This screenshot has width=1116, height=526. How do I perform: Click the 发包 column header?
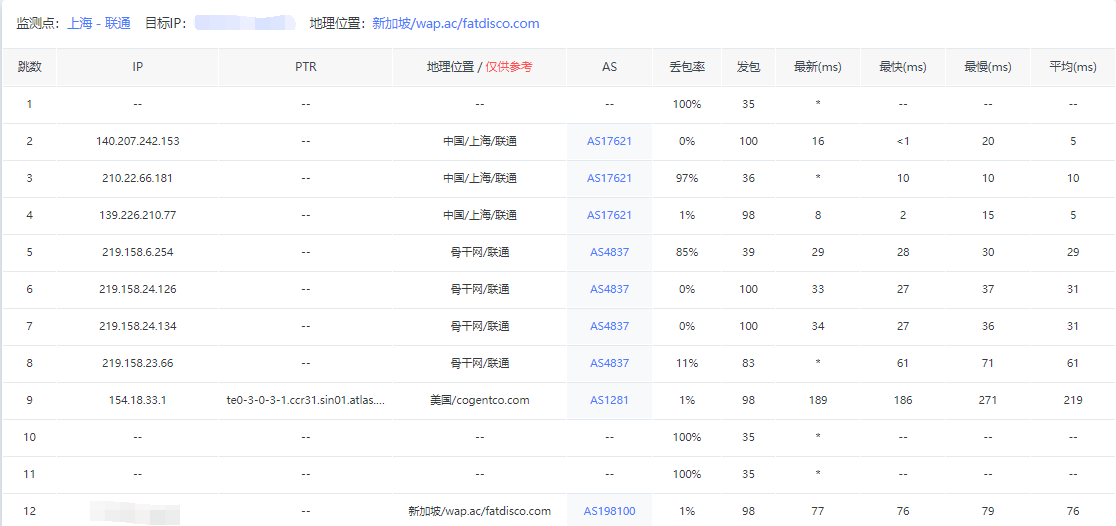pos(748,67)
